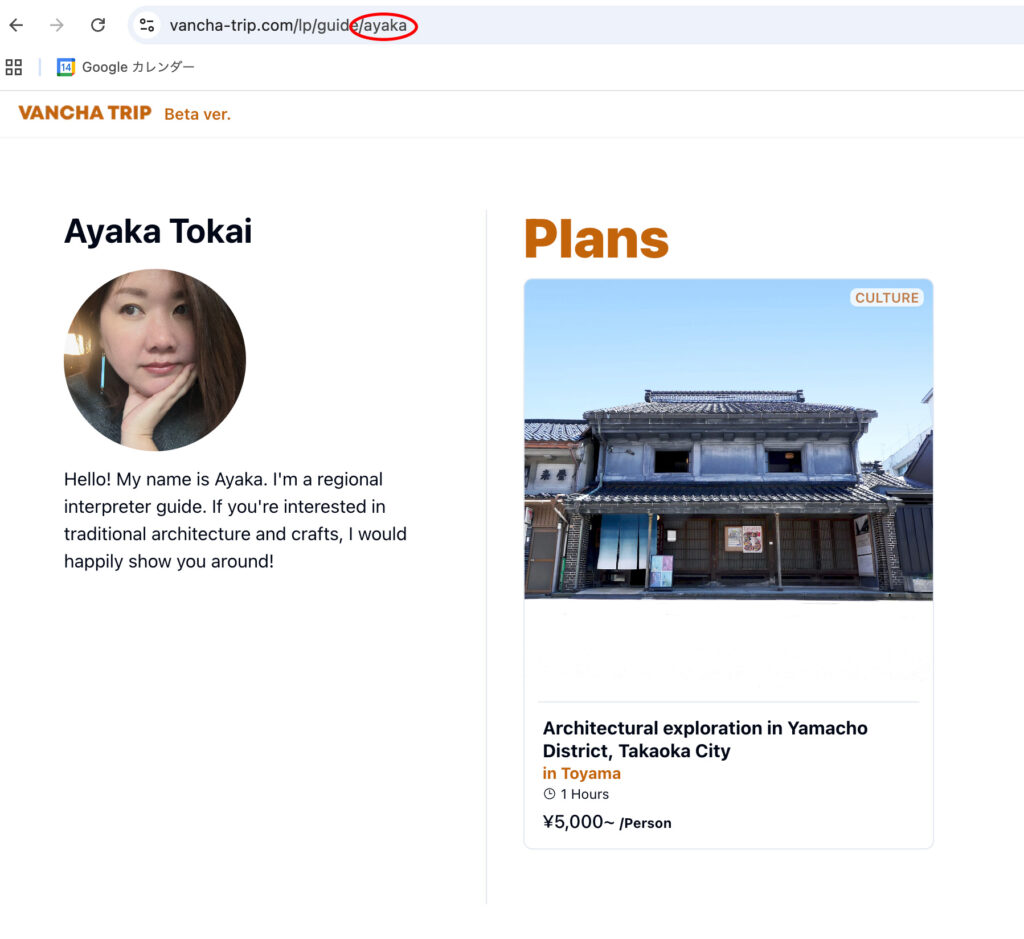1024x939 pixels.
Task: Click the VANCHA TRIP logo
Action: pos(85,113)
